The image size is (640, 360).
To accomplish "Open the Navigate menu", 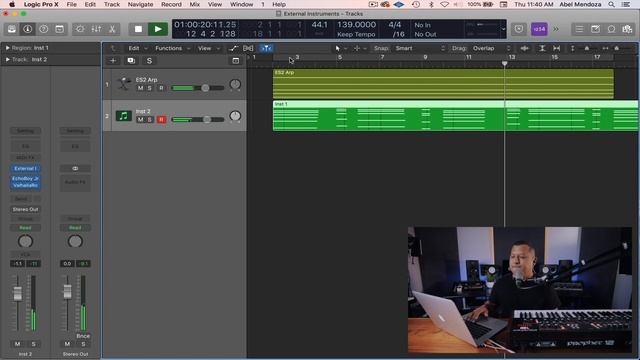I will 140,4.
